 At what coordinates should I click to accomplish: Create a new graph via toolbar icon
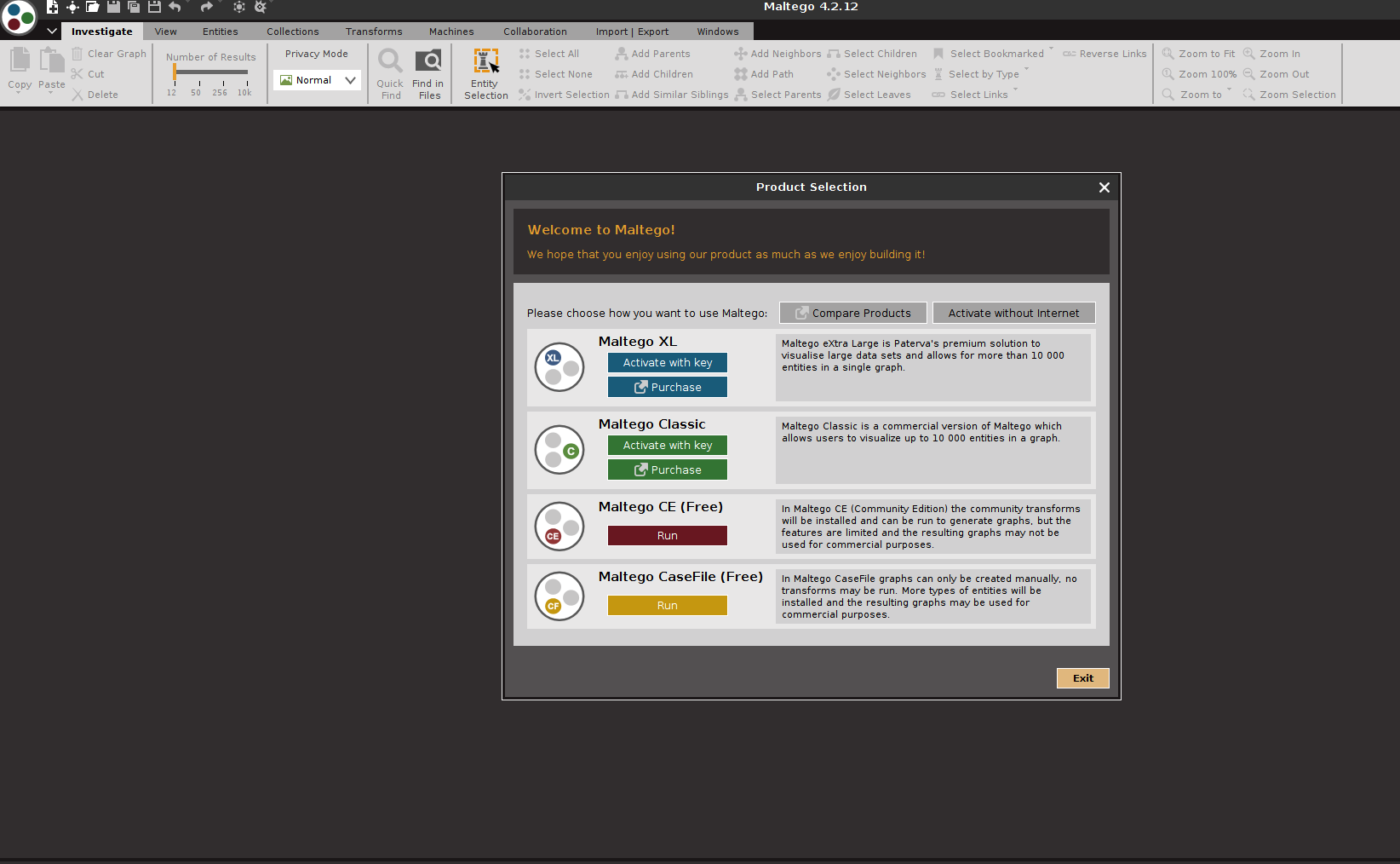(x=52, y=7)
